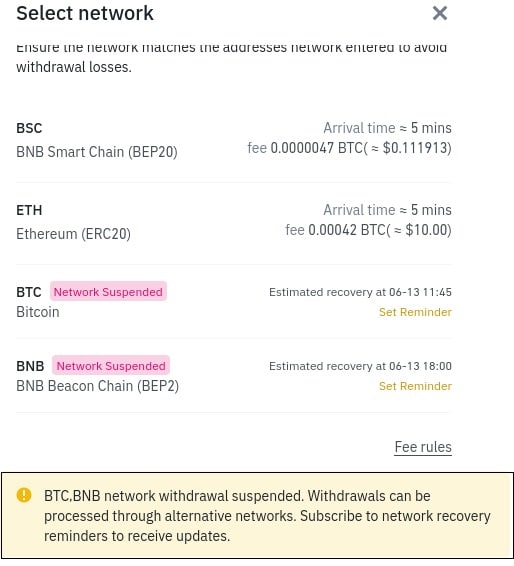Choose Ethereum (ERC20) network label
The width and height of the screenshot is (514, 566).
(x=73, y=234)
